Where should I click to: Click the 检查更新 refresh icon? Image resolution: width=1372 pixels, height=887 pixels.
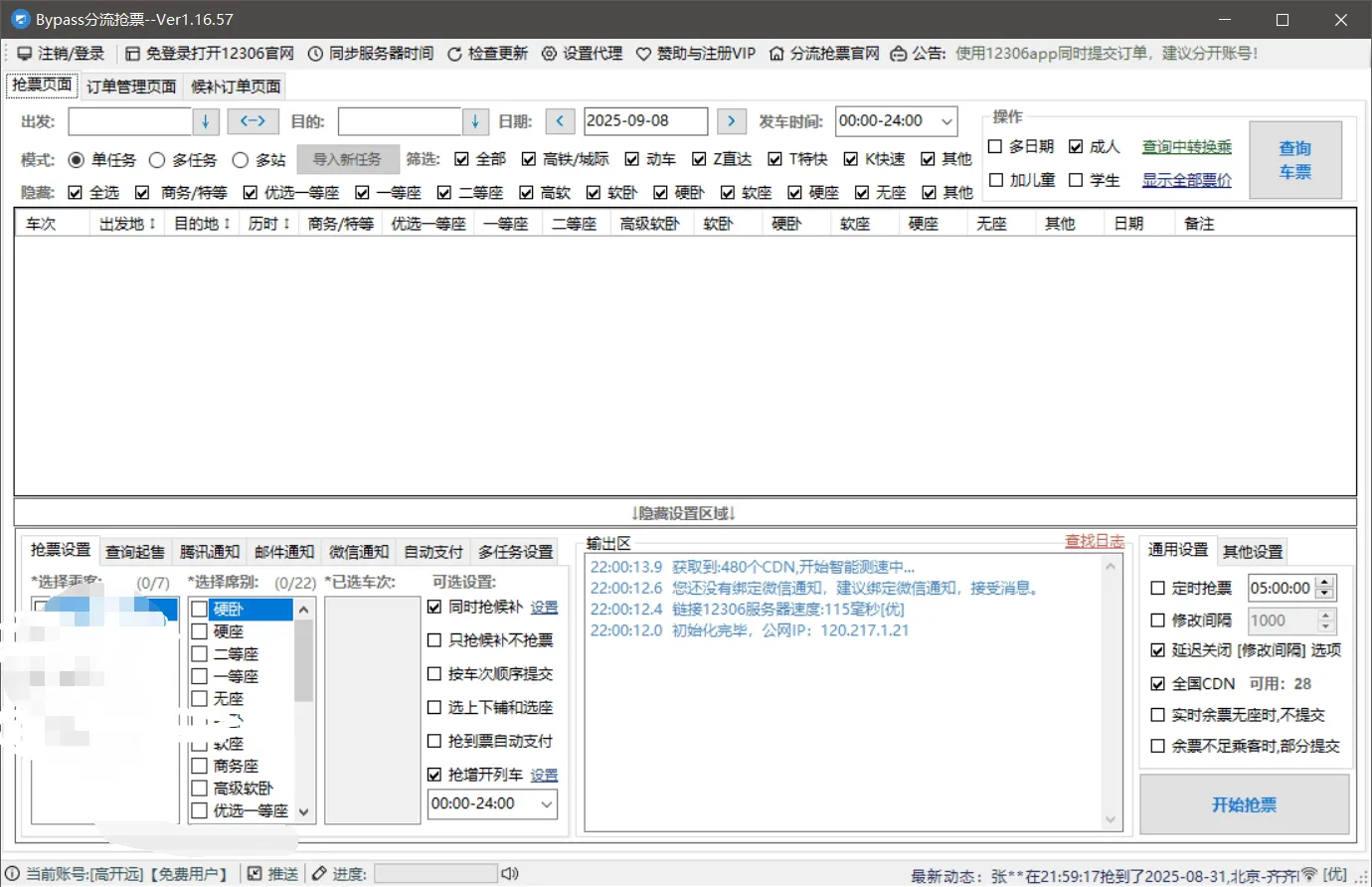[455, 53]
